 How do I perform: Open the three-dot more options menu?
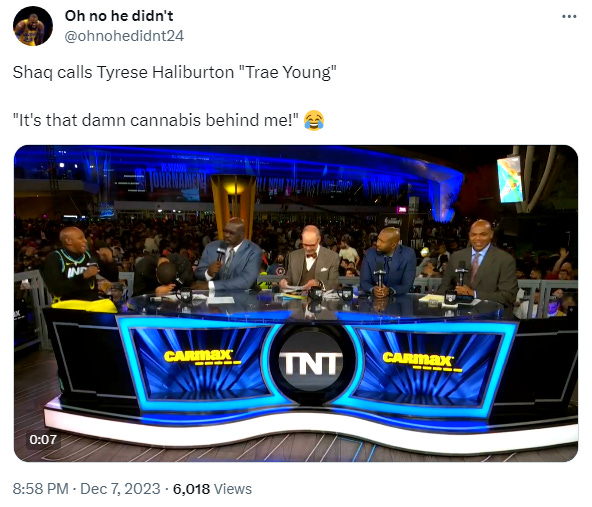[x=569, y=16]
